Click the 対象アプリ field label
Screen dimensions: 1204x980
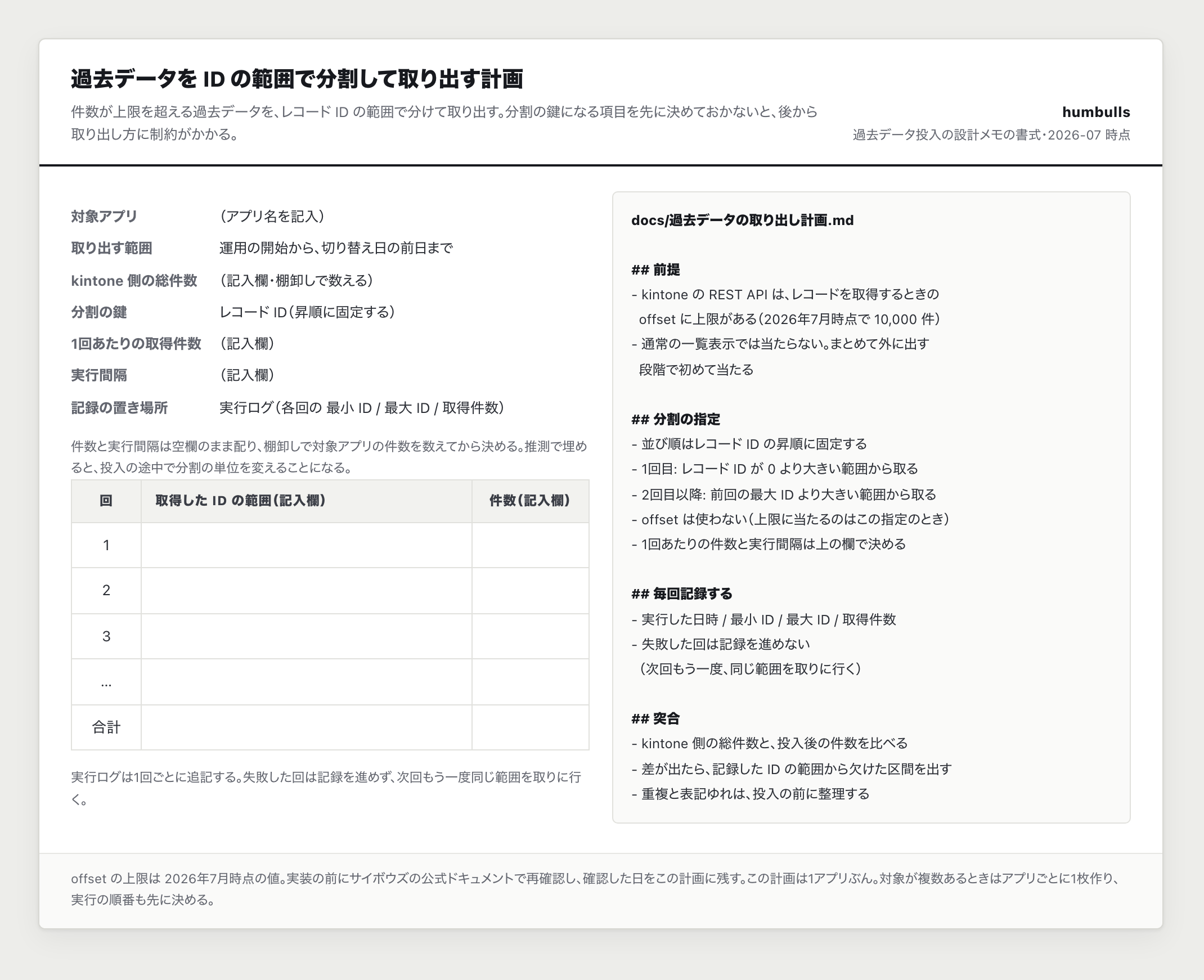[105, 216]
